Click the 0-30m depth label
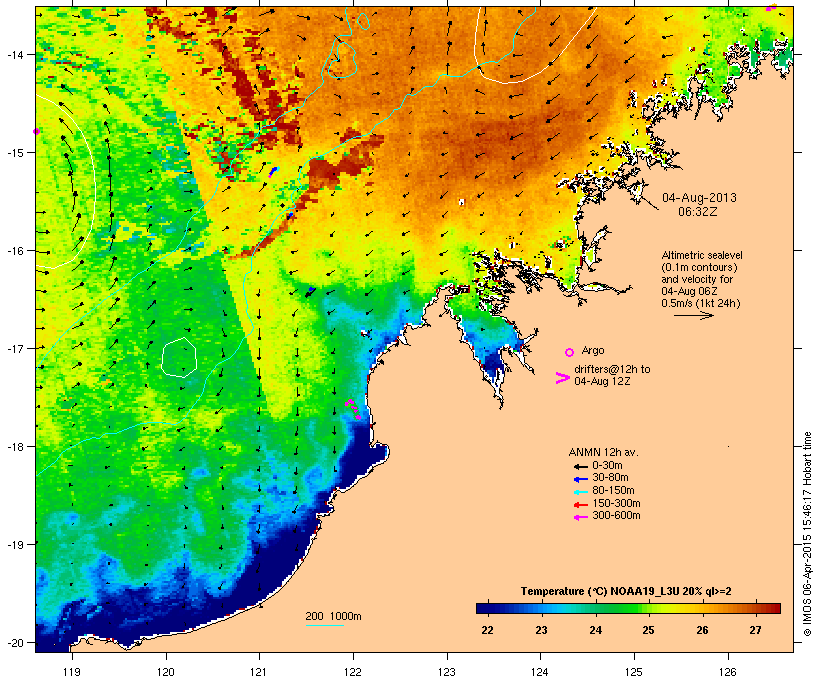Image resolution: width=820 pixels, height=680 pixels. coord(607,466)
